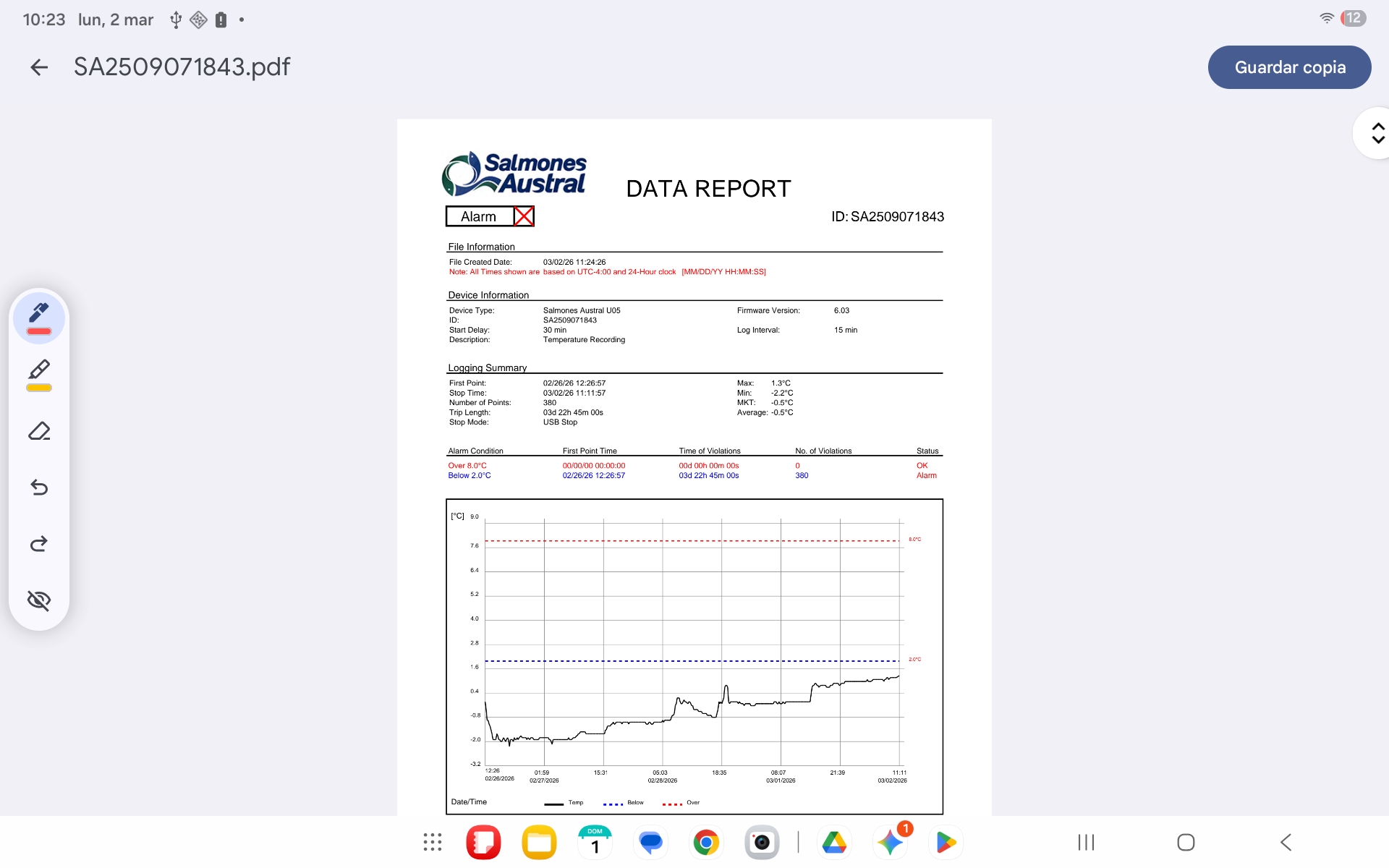This screenshot has width=1389, height=868.
Task: Open the Play Store app
Action: pos(946,842)
